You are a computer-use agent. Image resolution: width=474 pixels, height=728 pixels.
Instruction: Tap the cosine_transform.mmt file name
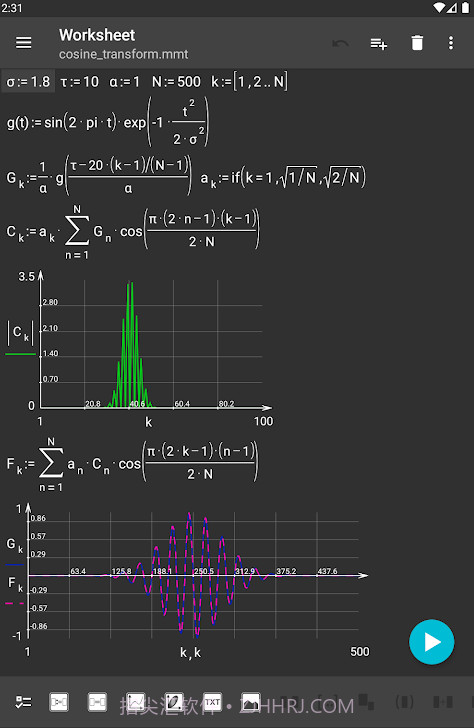pyautogui.click(x=123, y=54)
